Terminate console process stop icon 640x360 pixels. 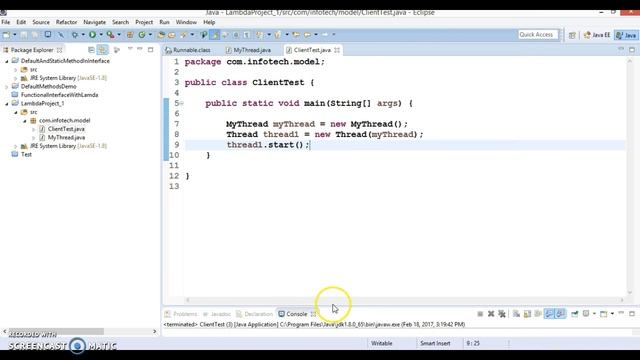point(480,314)
